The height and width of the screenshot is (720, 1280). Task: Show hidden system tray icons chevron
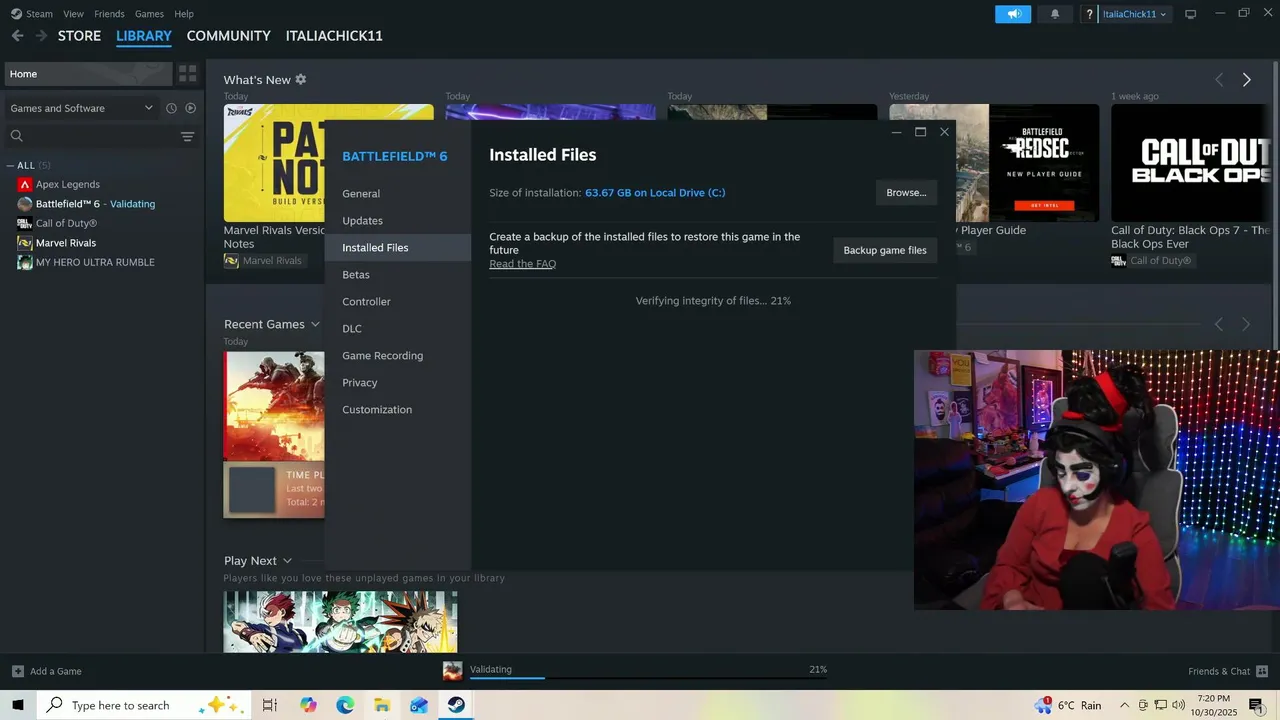coord(1124,705)
